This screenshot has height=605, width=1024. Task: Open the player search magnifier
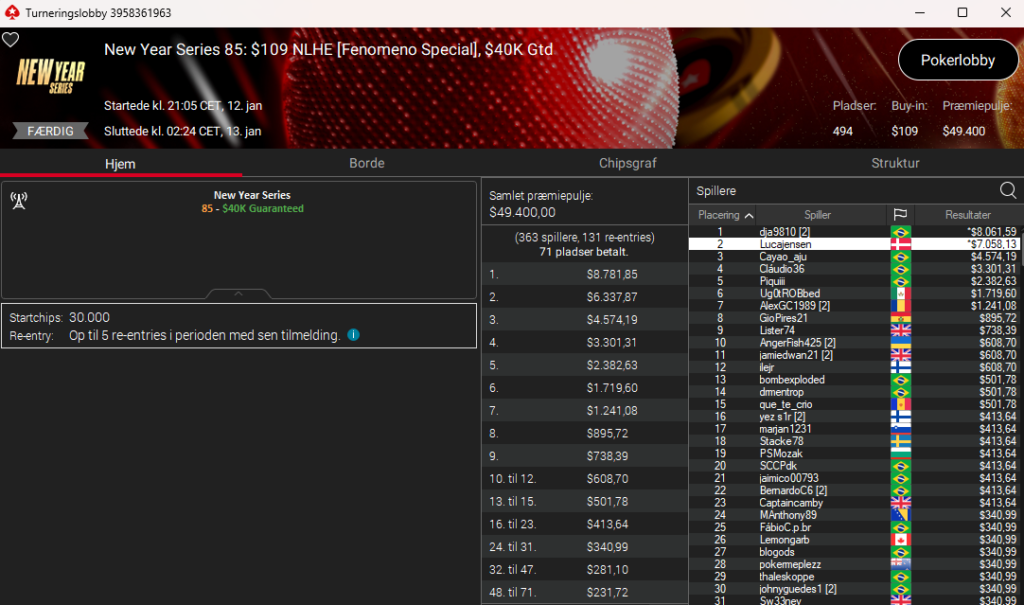click(x=1008, y=190)
